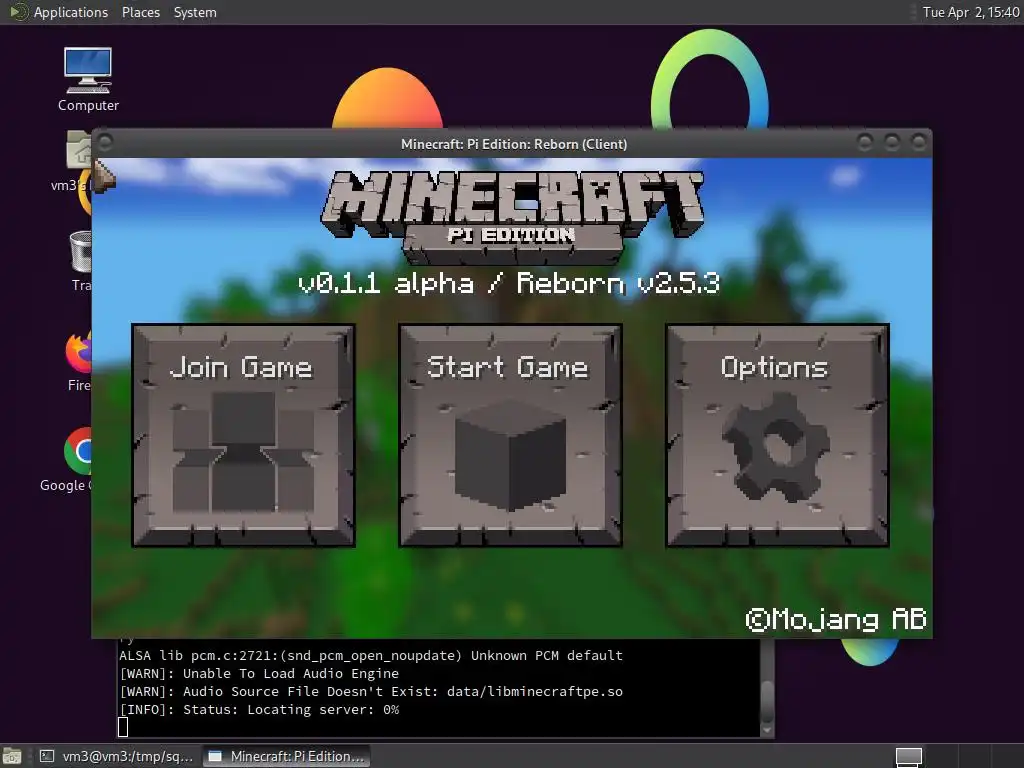Open the System menu
This screenshot has height=768, width=1024.
[195, 12]
